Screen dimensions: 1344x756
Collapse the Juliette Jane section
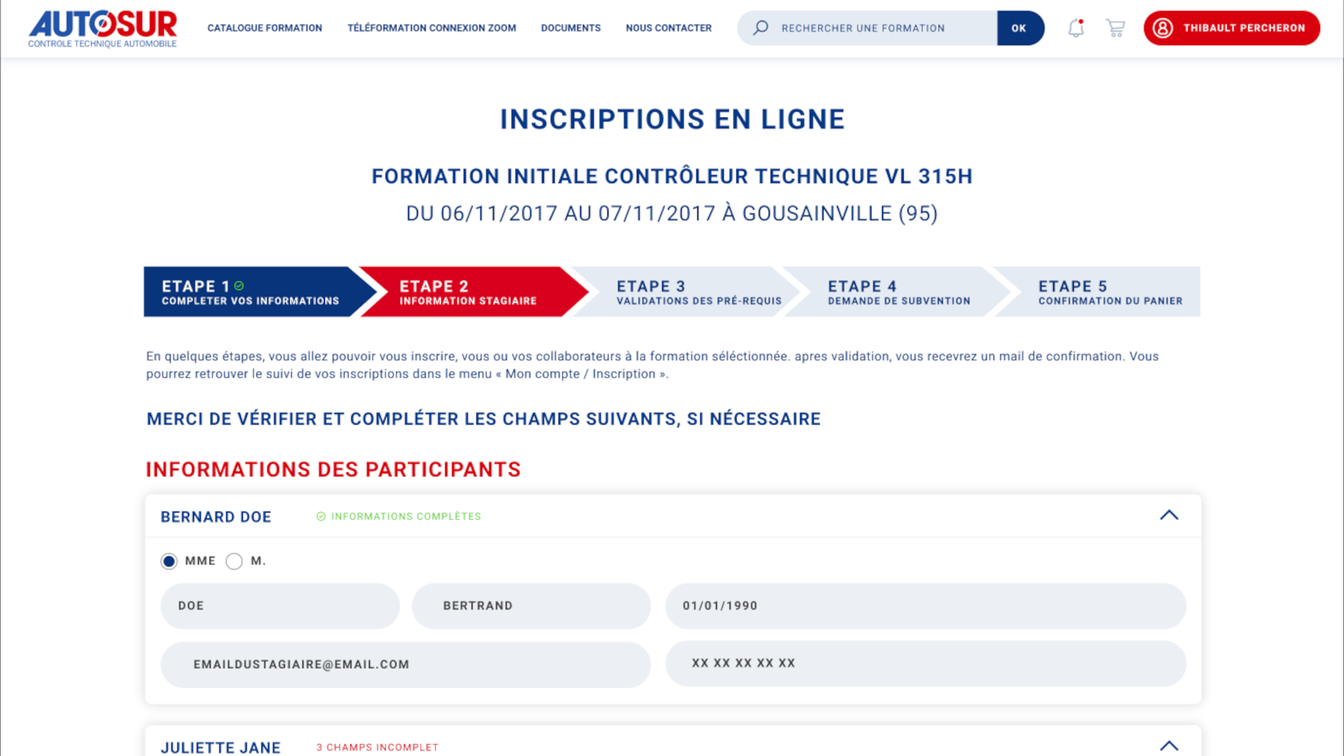1168,745
